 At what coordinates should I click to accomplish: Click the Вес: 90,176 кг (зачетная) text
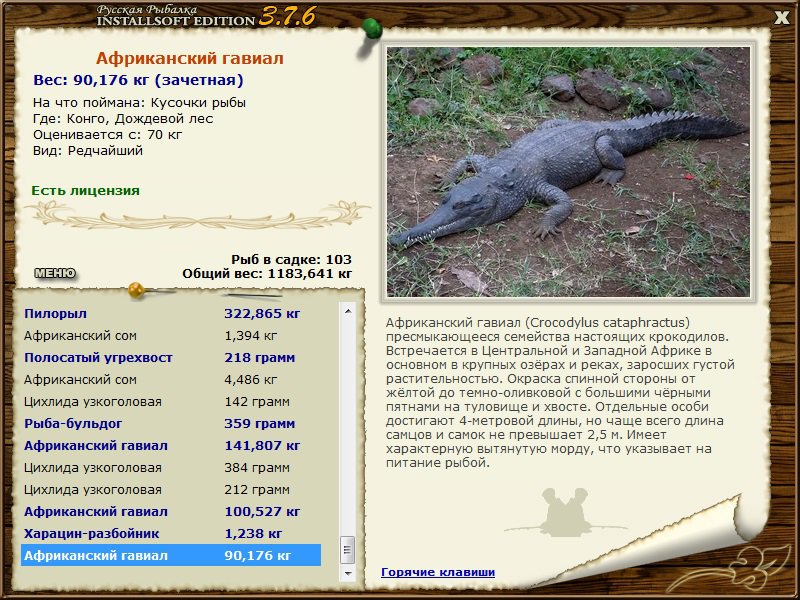coord(138,80)
